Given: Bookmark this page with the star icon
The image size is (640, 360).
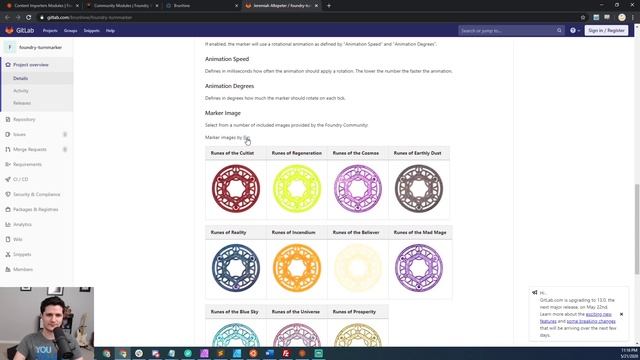Looking at the screenshot, I should click(x=583, y=18).
